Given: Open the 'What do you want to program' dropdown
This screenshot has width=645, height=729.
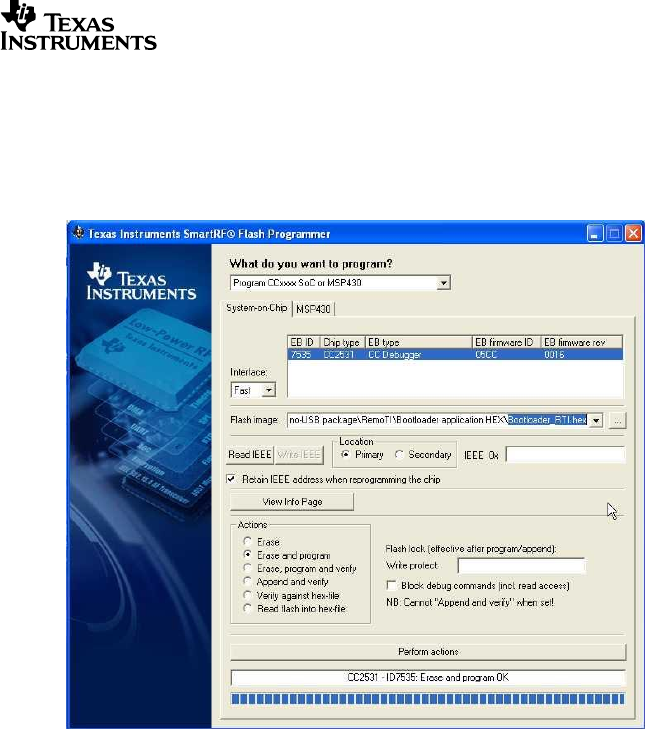Looking at the screenshot, I should (x=444, y=283).
